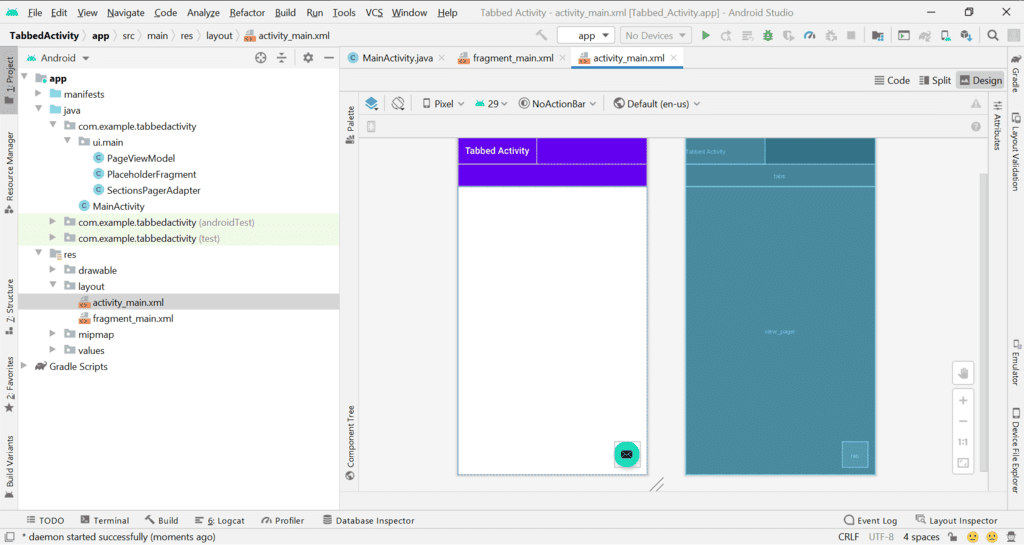Expand the drawable folder

coord(53,269)
